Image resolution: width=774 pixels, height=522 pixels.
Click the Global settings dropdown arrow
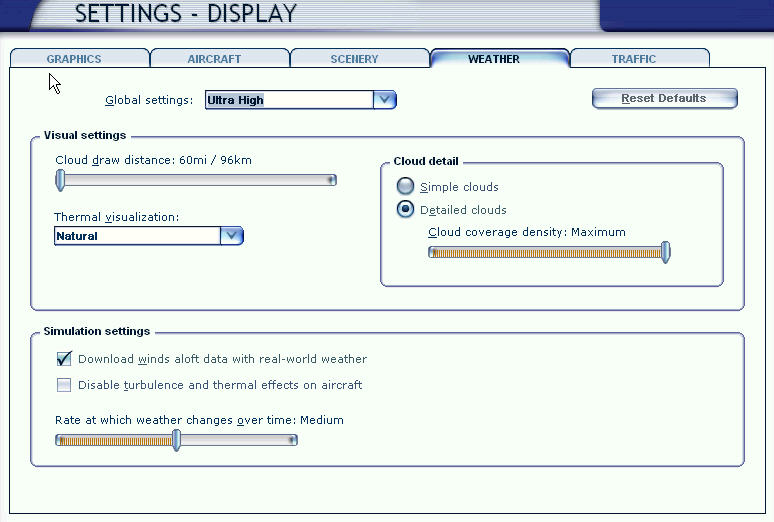coord(385,100)
